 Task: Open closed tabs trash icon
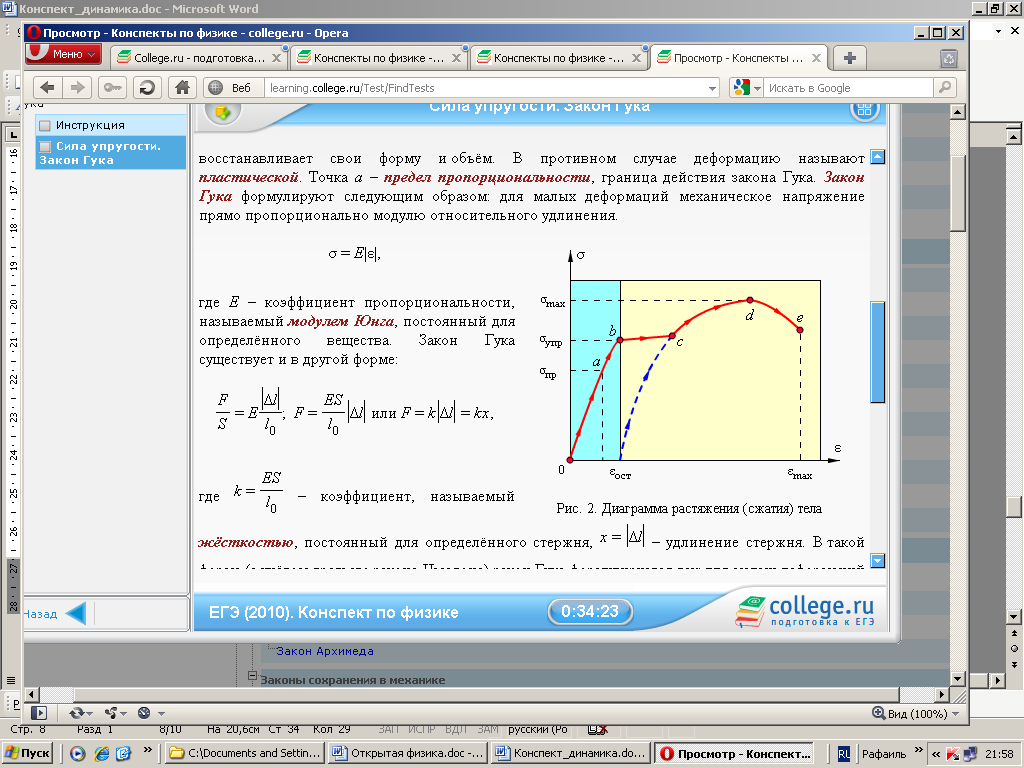[948, 59]
